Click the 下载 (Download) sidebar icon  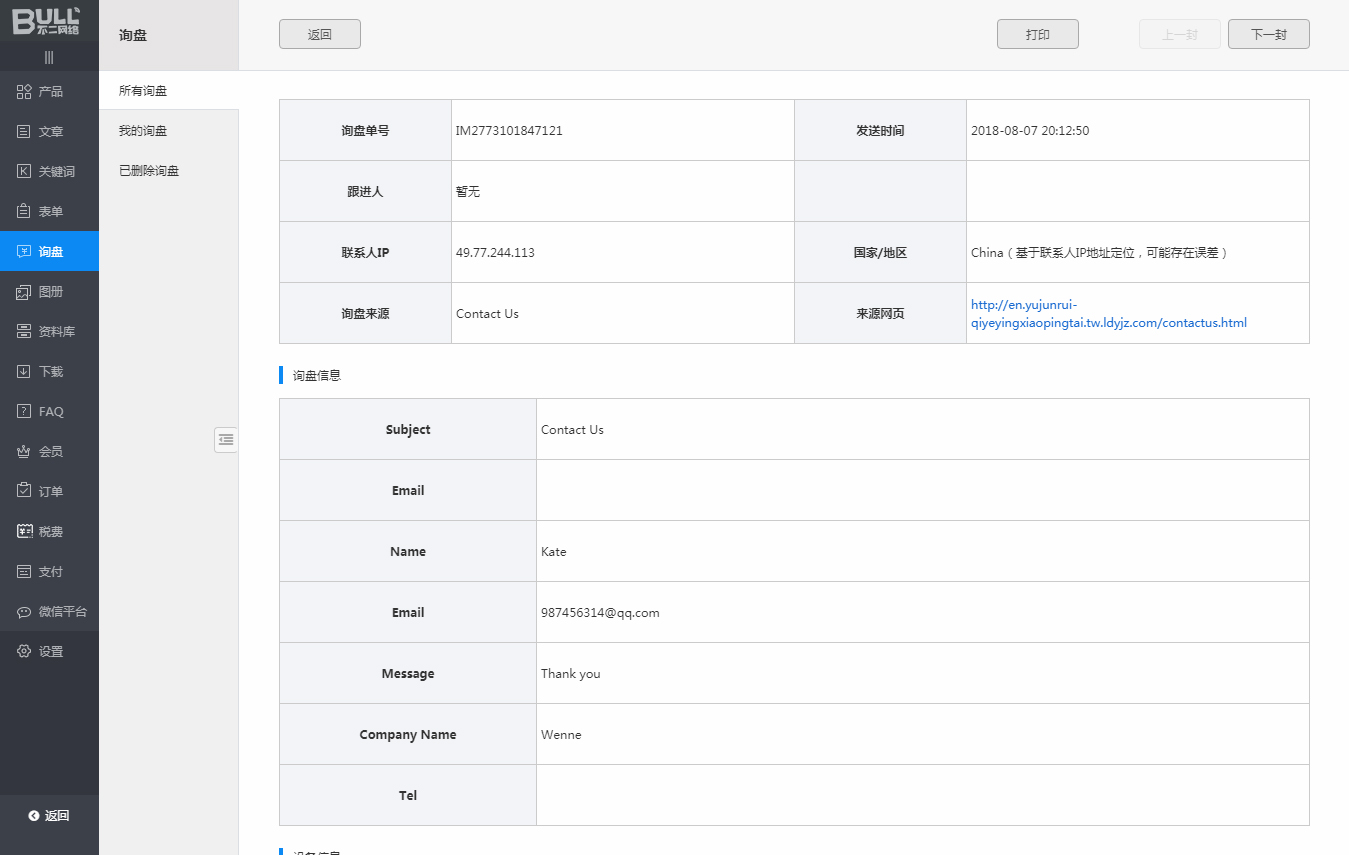tap(25, 372)
